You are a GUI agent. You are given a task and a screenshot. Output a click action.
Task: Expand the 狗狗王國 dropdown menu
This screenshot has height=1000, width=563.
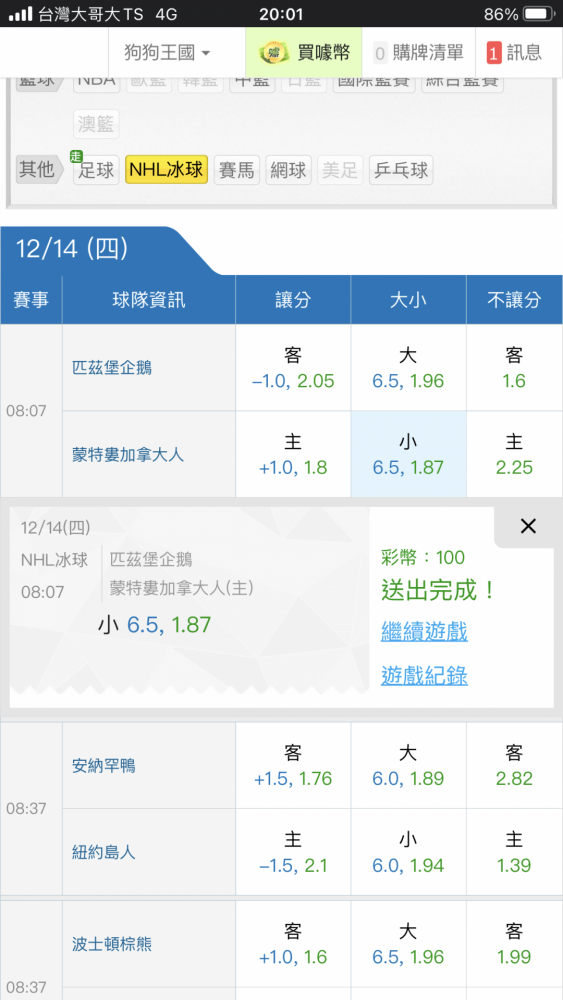pyautogui.click(x=168, y=52)
